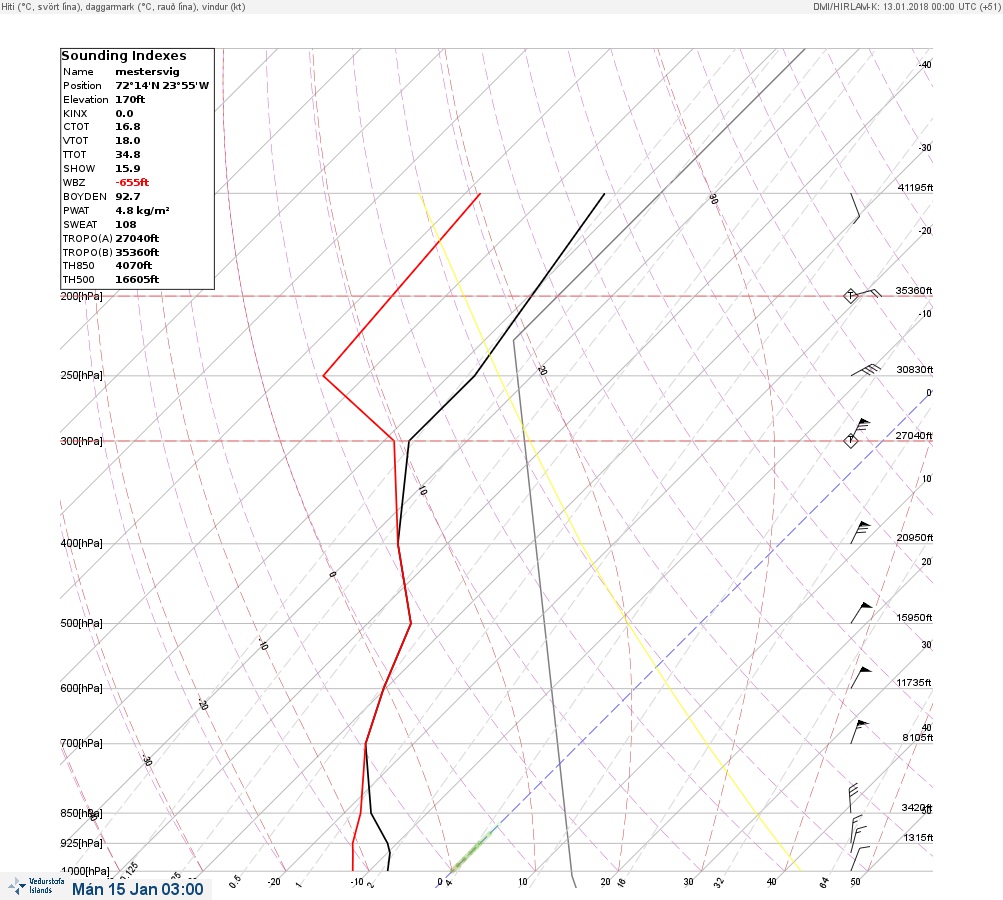The height and width of the screenshot is (900, 1003).
Task: Click the VTOT value 18.0
Action: coord(127,141)
